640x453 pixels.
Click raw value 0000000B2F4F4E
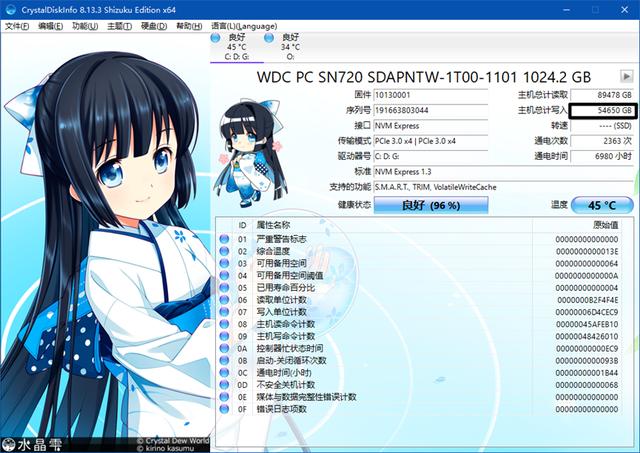pos(588,300)
